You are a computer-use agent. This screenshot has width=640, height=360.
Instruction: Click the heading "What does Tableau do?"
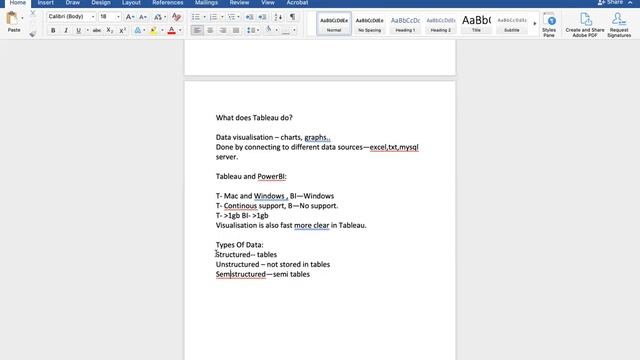254,118
